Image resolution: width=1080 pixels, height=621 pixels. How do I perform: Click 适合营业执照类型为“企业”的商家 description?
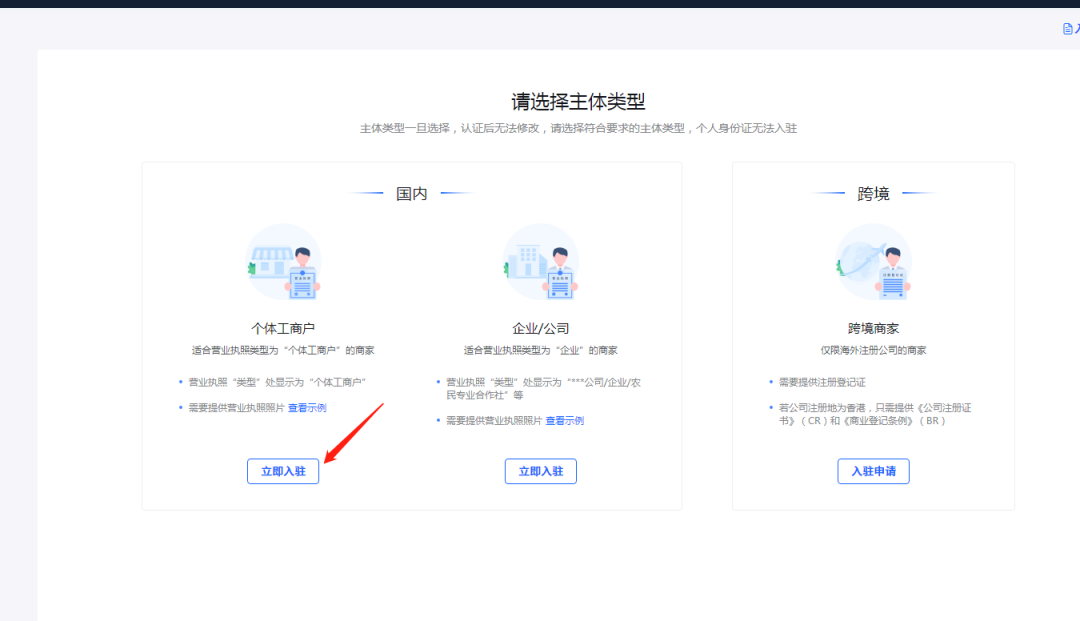pos(541,350)
